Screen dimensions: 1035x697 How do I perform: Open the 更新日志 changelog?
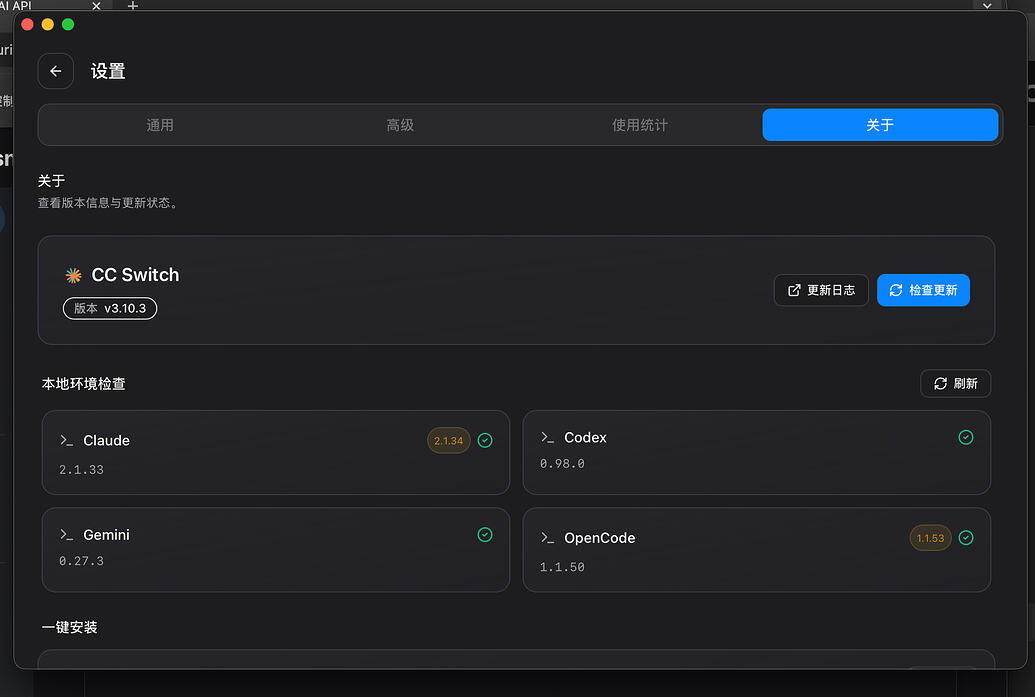tap(821, 290)
